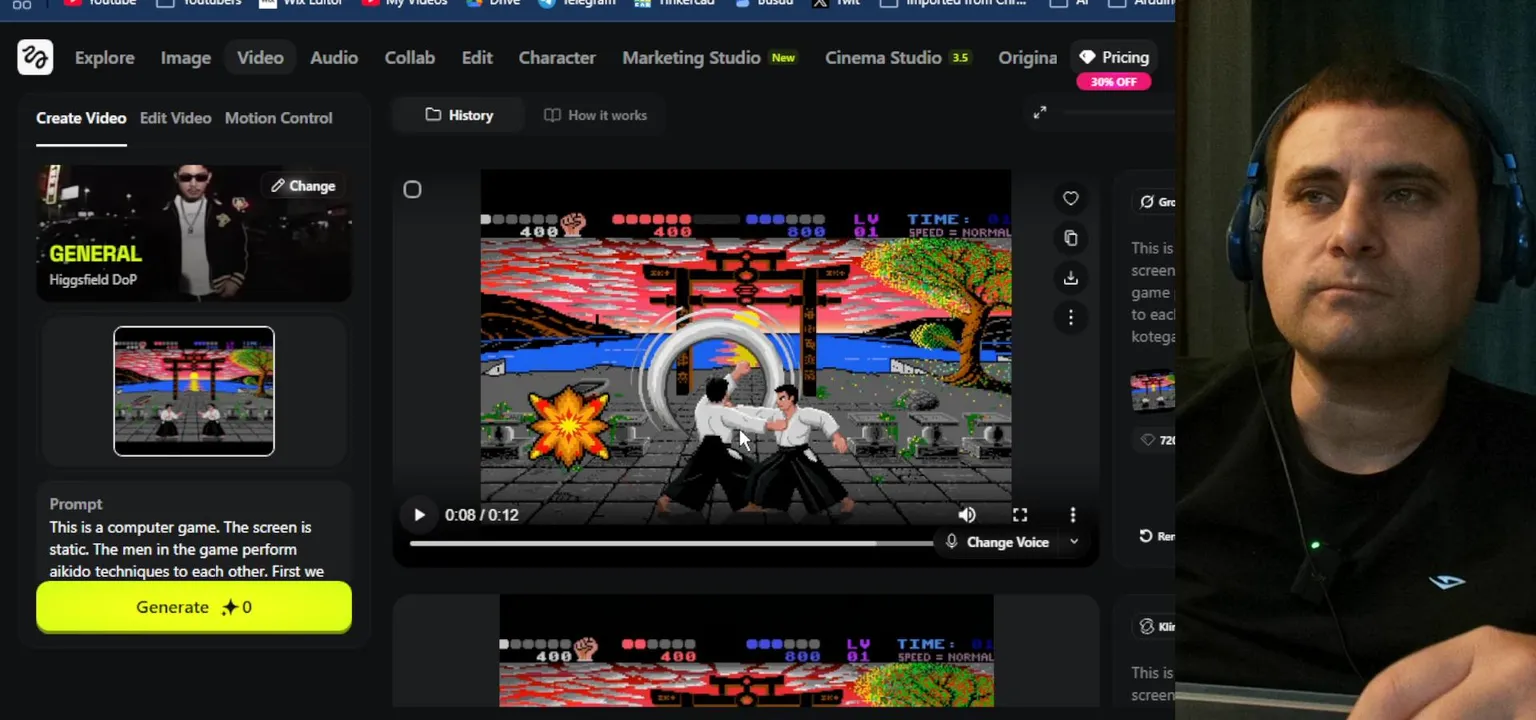Tick the video selection checkbox
Screen dimensions: 1536x720
[x=412, y=189]
